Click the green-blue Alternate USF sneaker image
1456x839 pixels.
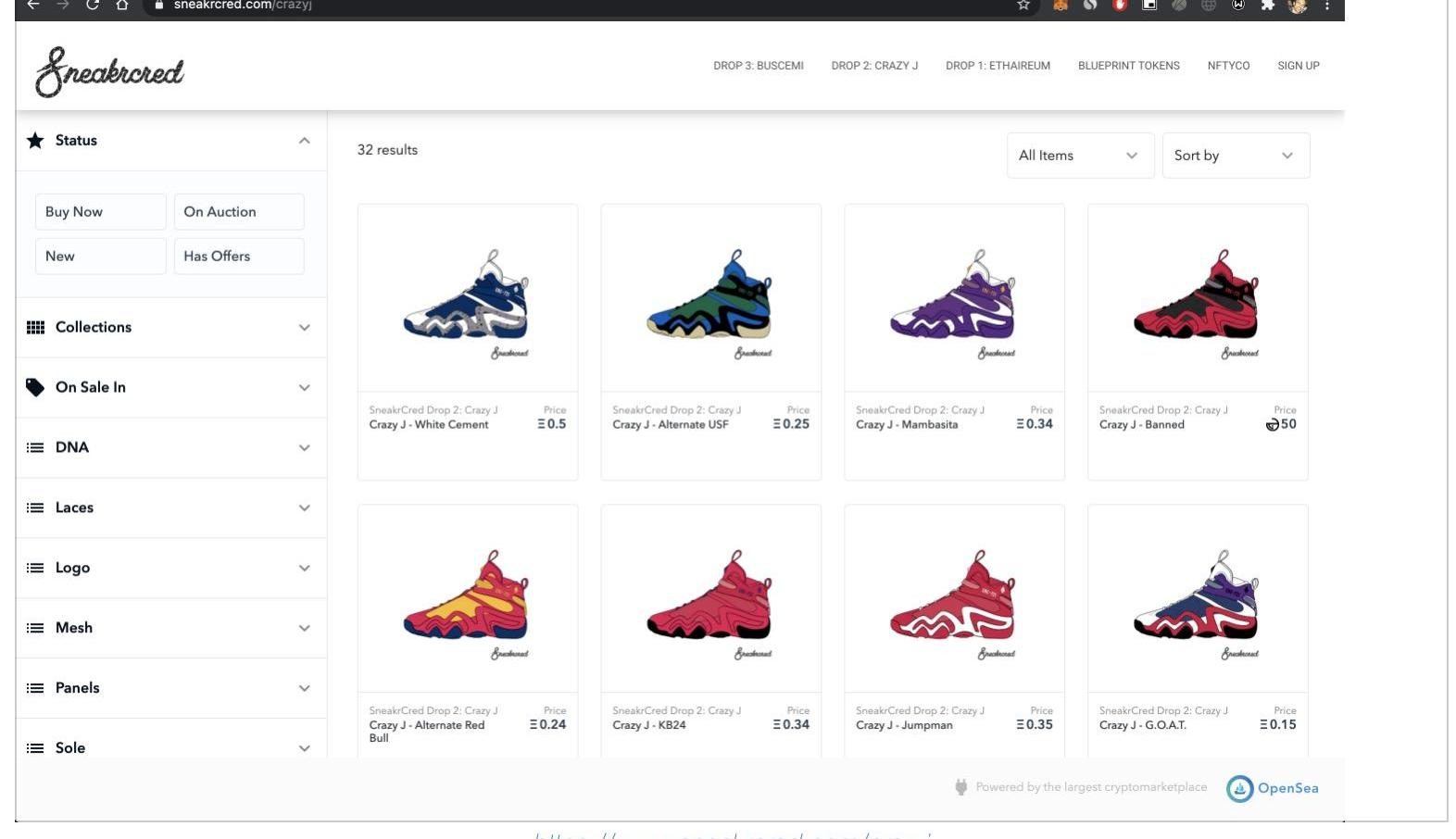click(x=710, y=298)
